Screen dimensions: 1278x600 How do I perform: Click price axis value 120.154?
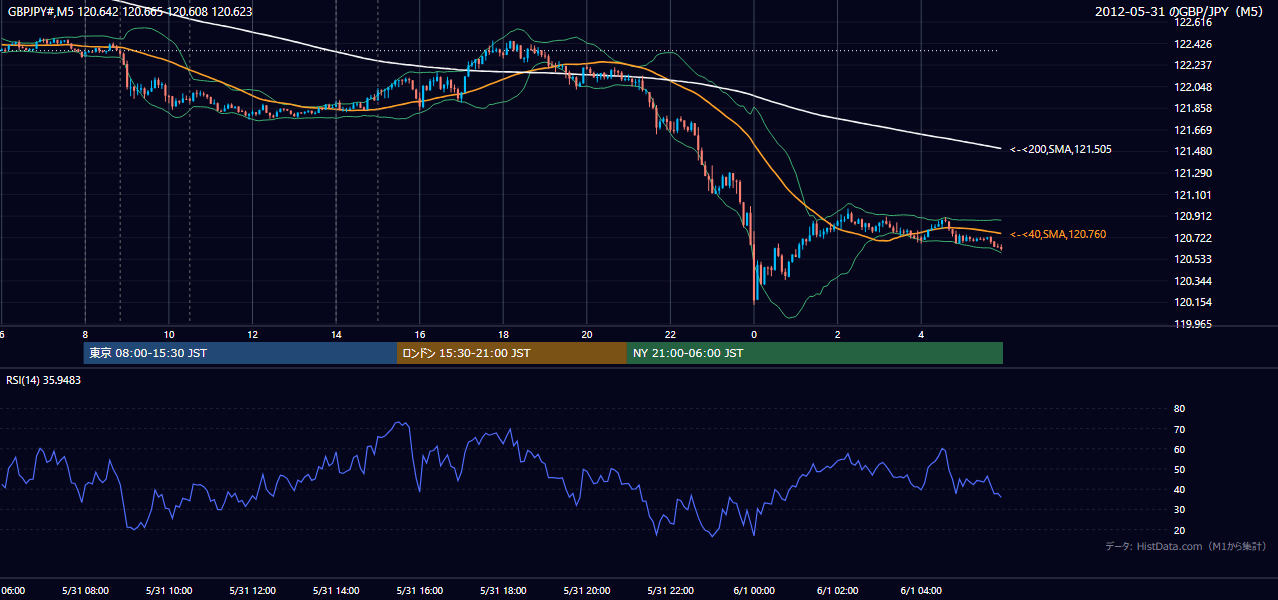1192,302
